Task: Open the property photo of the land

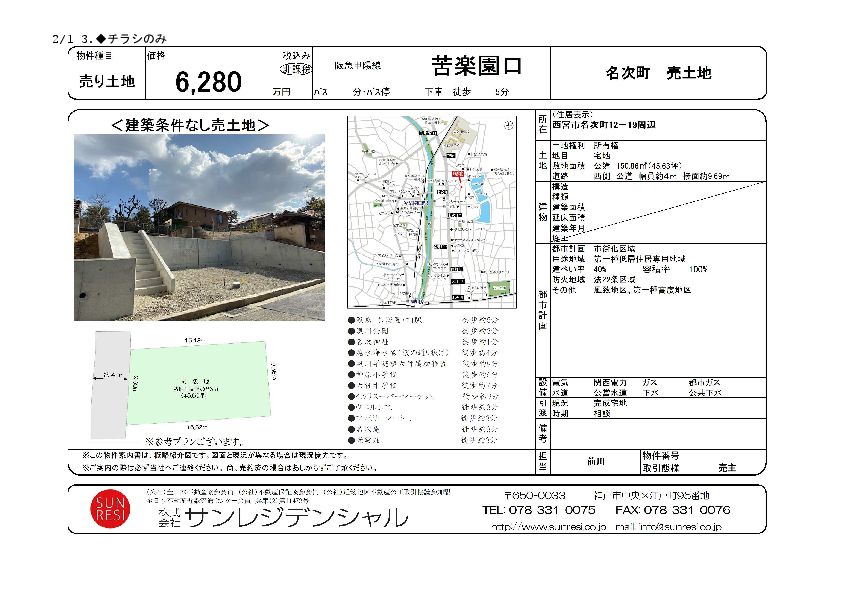Action: (x=199, y=227)
